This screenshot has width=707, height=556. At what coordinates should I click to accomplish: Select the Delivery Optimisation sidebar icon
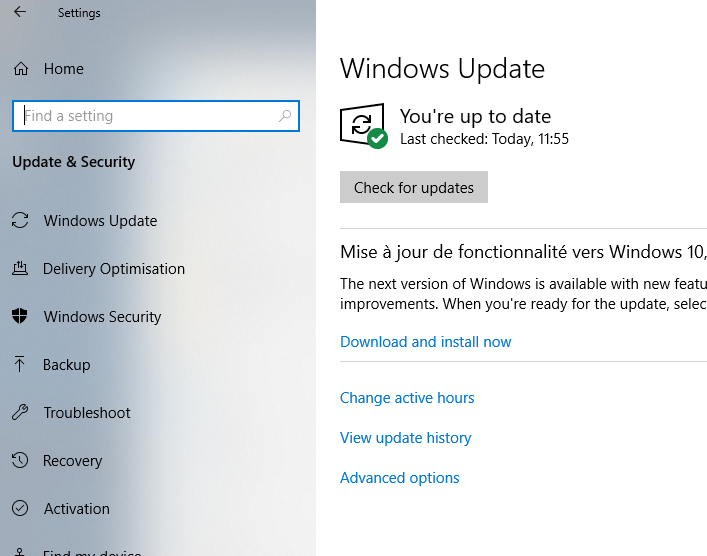tap(20, 269)
